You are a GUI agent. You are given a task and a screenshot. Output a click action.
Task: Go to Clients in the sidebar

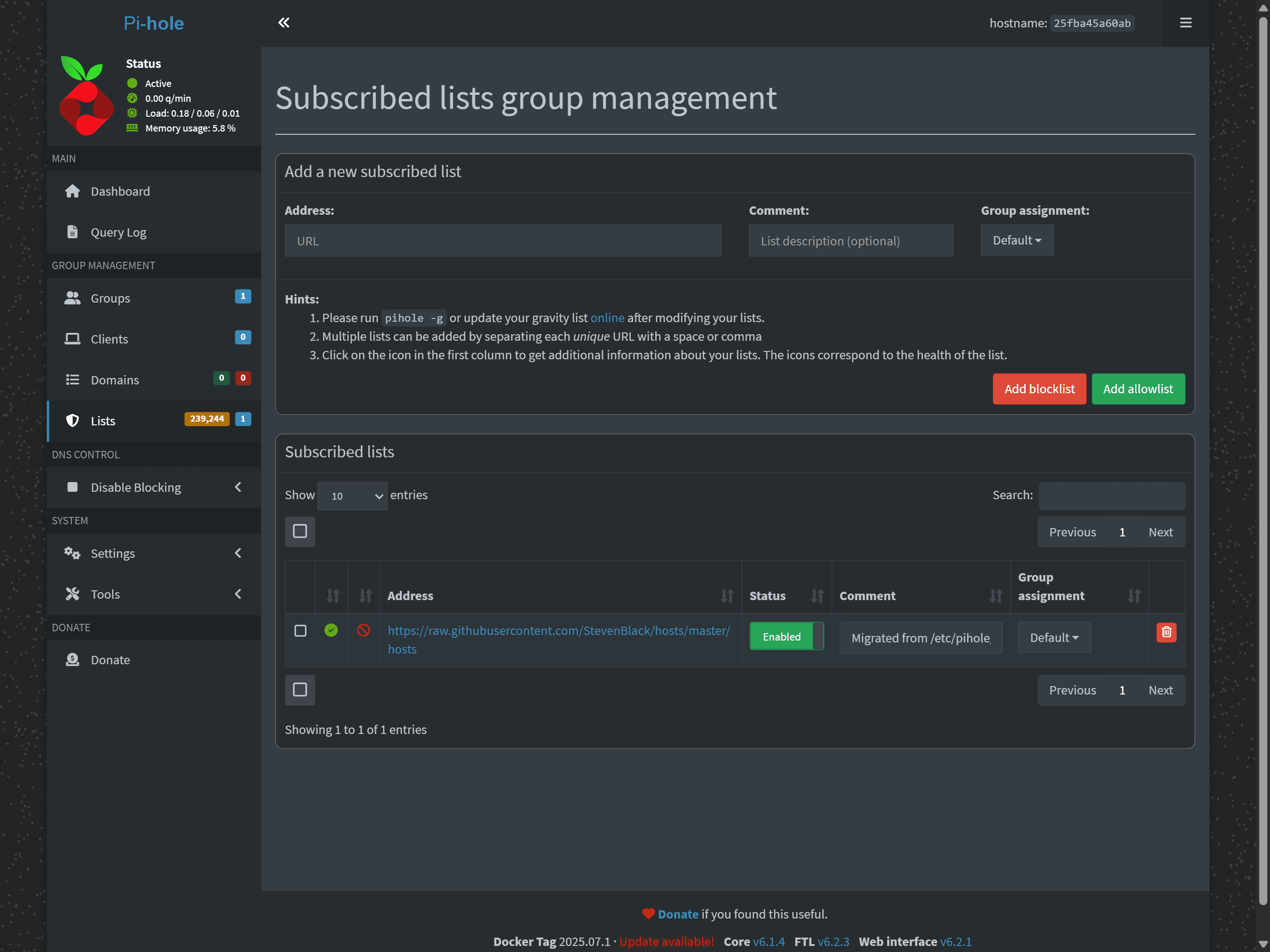(x=154, y=339)
